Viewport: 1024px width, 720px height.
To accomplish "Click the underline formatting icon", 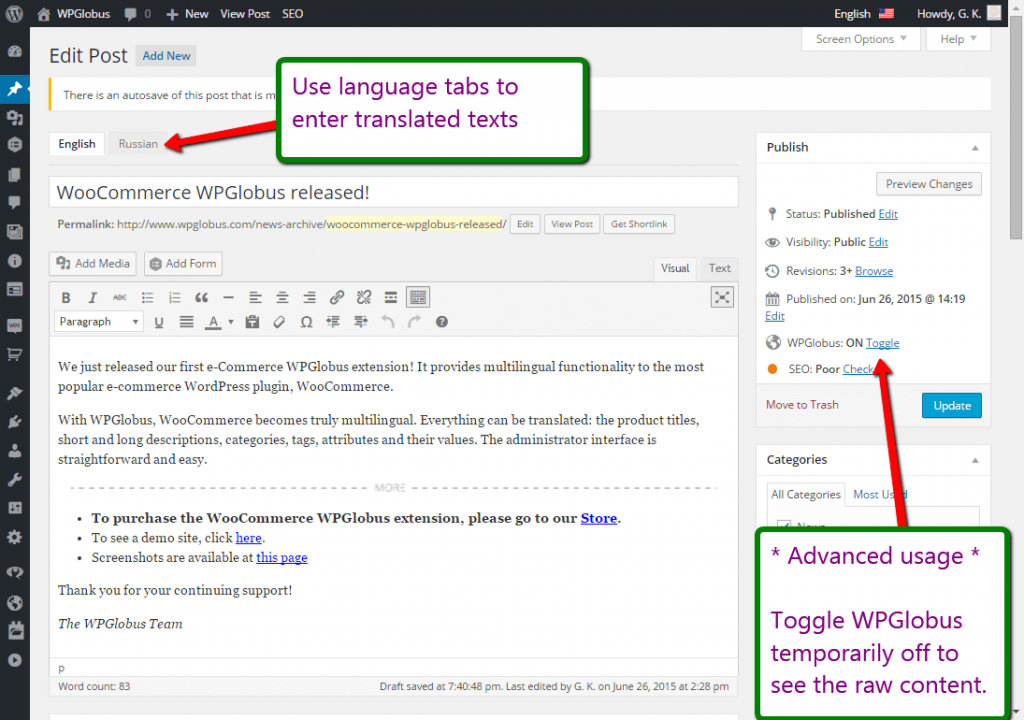I will tap(159, 322).
